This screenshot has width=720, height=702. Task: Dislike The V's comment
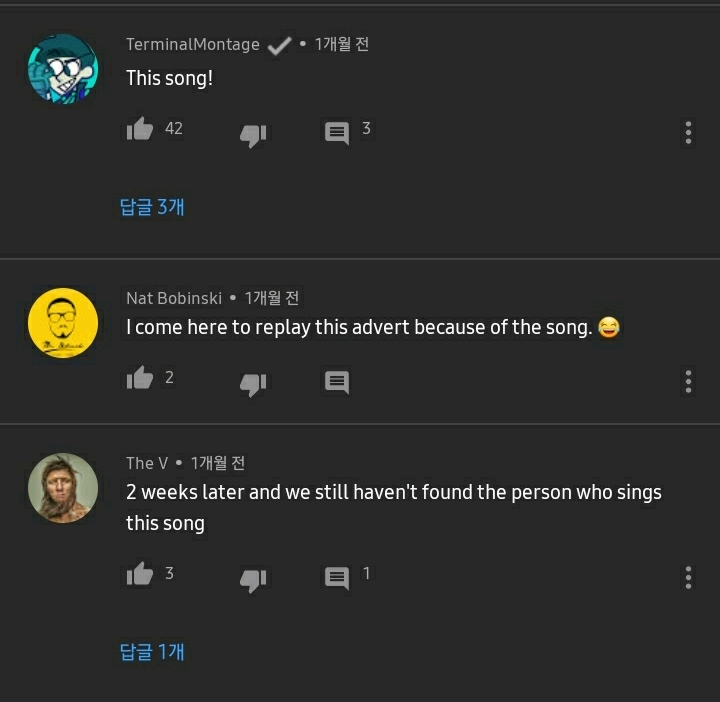(253, 578)
